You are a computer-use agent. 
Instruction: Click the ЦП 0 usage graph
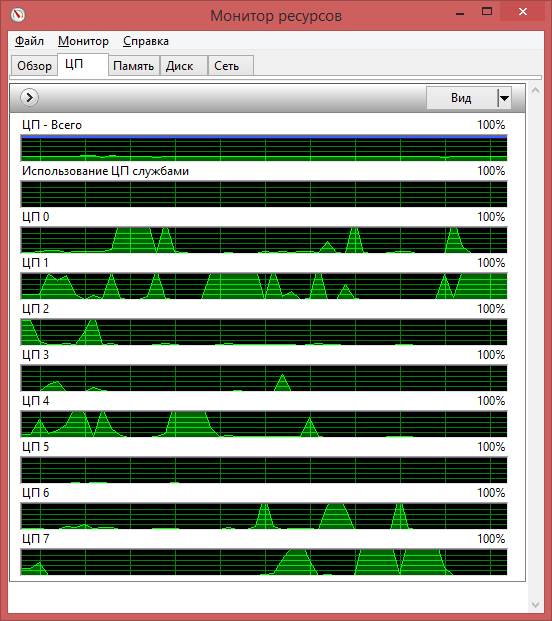click(x=264, y=240)
